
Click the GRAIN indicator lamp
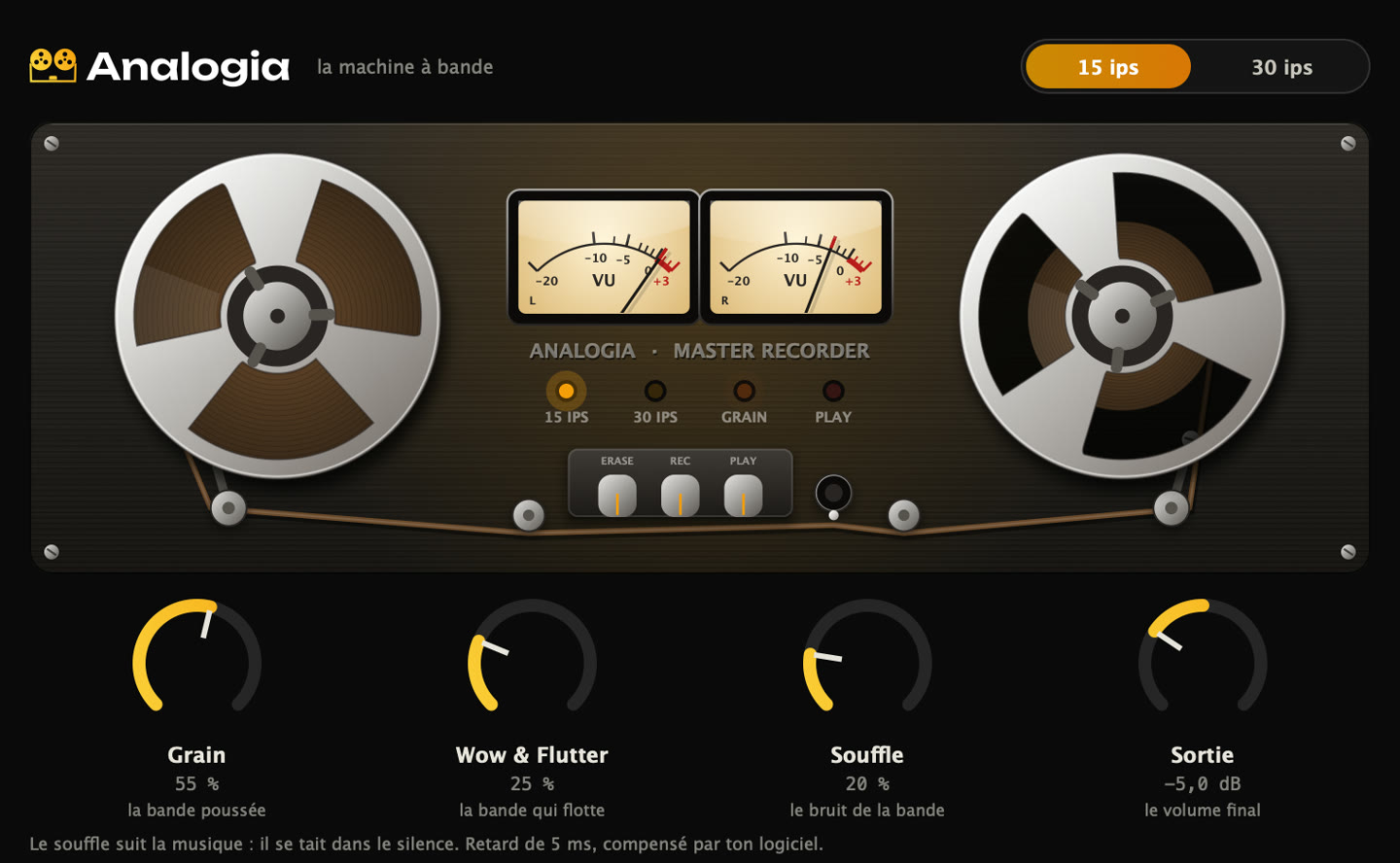pyautogui.click(x=744, y=391)
